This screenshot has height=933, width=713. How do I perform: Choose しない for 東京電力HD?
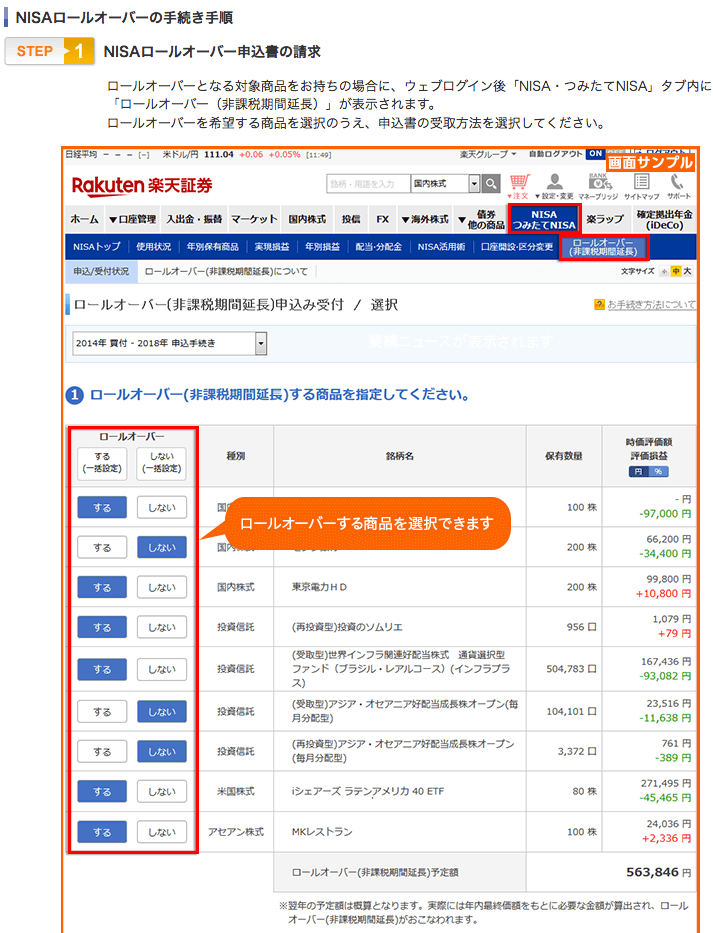pos(161,587)
